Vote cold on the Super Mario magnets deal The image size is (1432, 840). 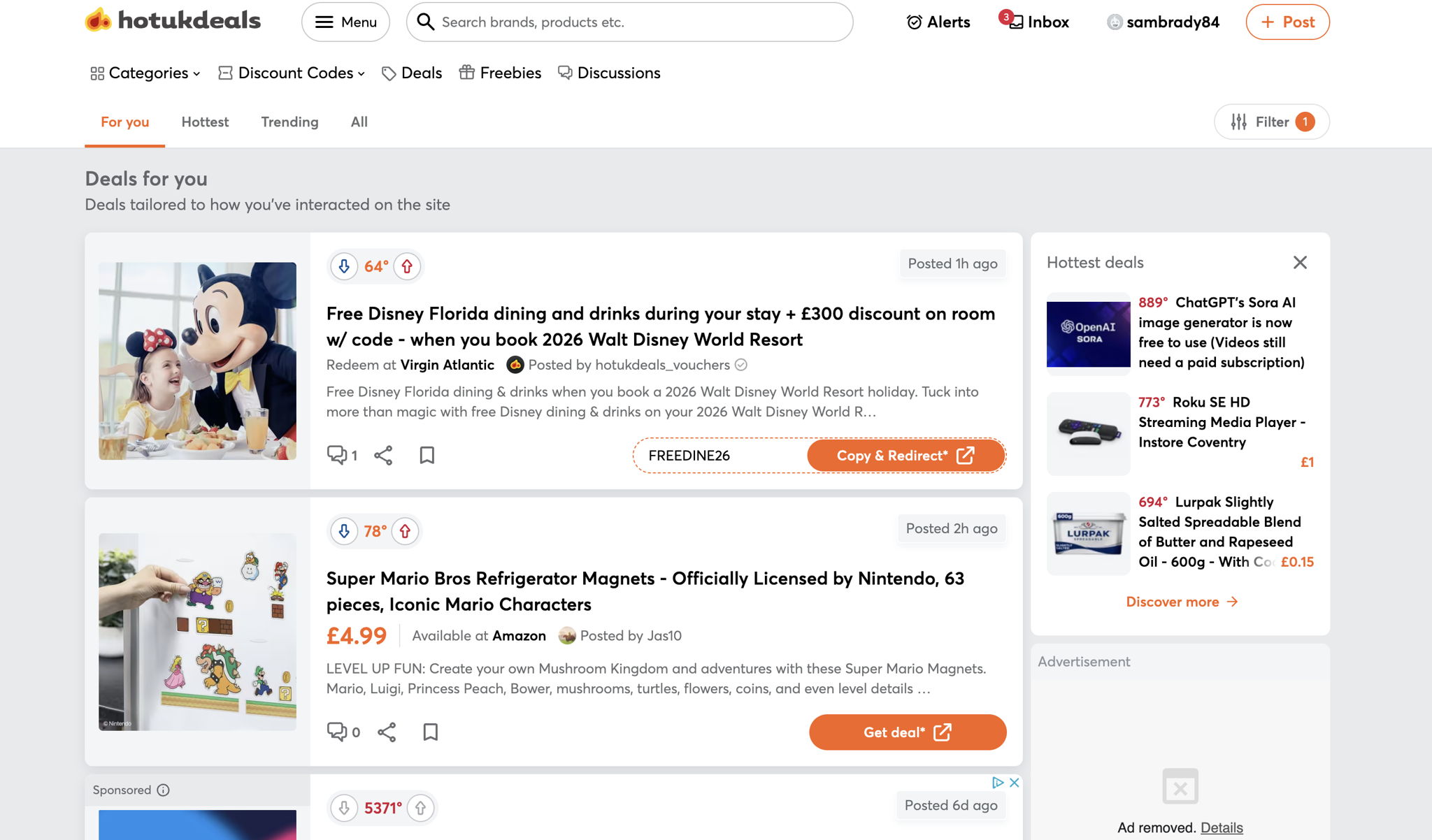click(344, 531)
